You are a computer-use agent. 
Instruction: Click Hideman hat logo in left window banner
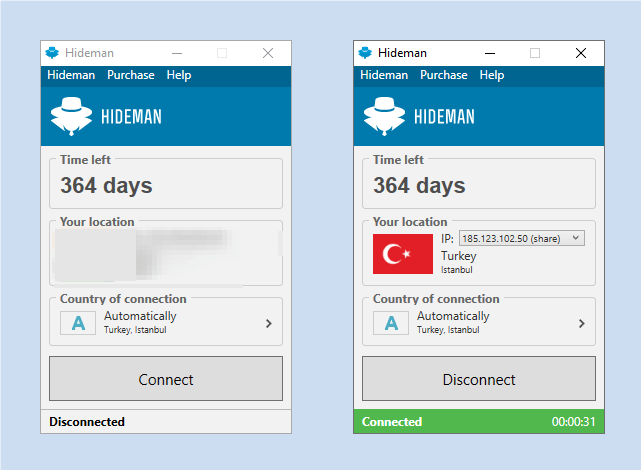click(x=72, y=116)
